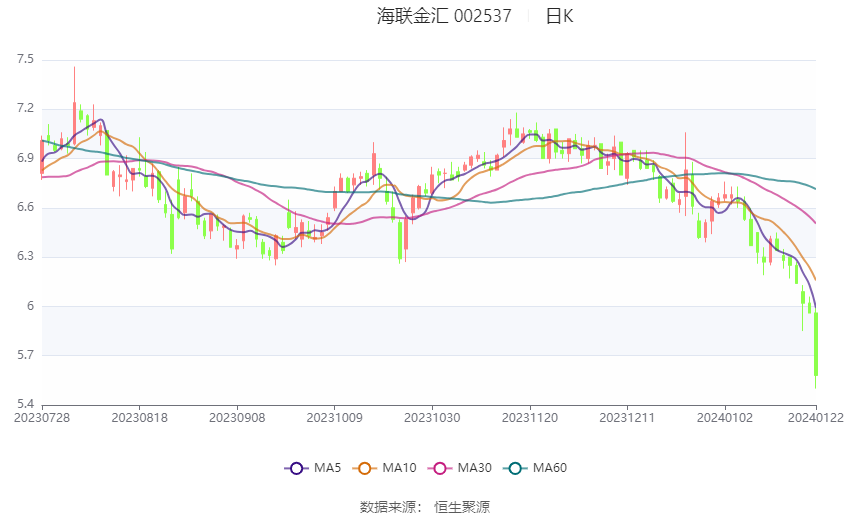The image size is (850, 517).
Task: Toggle the MA30 pink legend circle
Action: [440, 468]
